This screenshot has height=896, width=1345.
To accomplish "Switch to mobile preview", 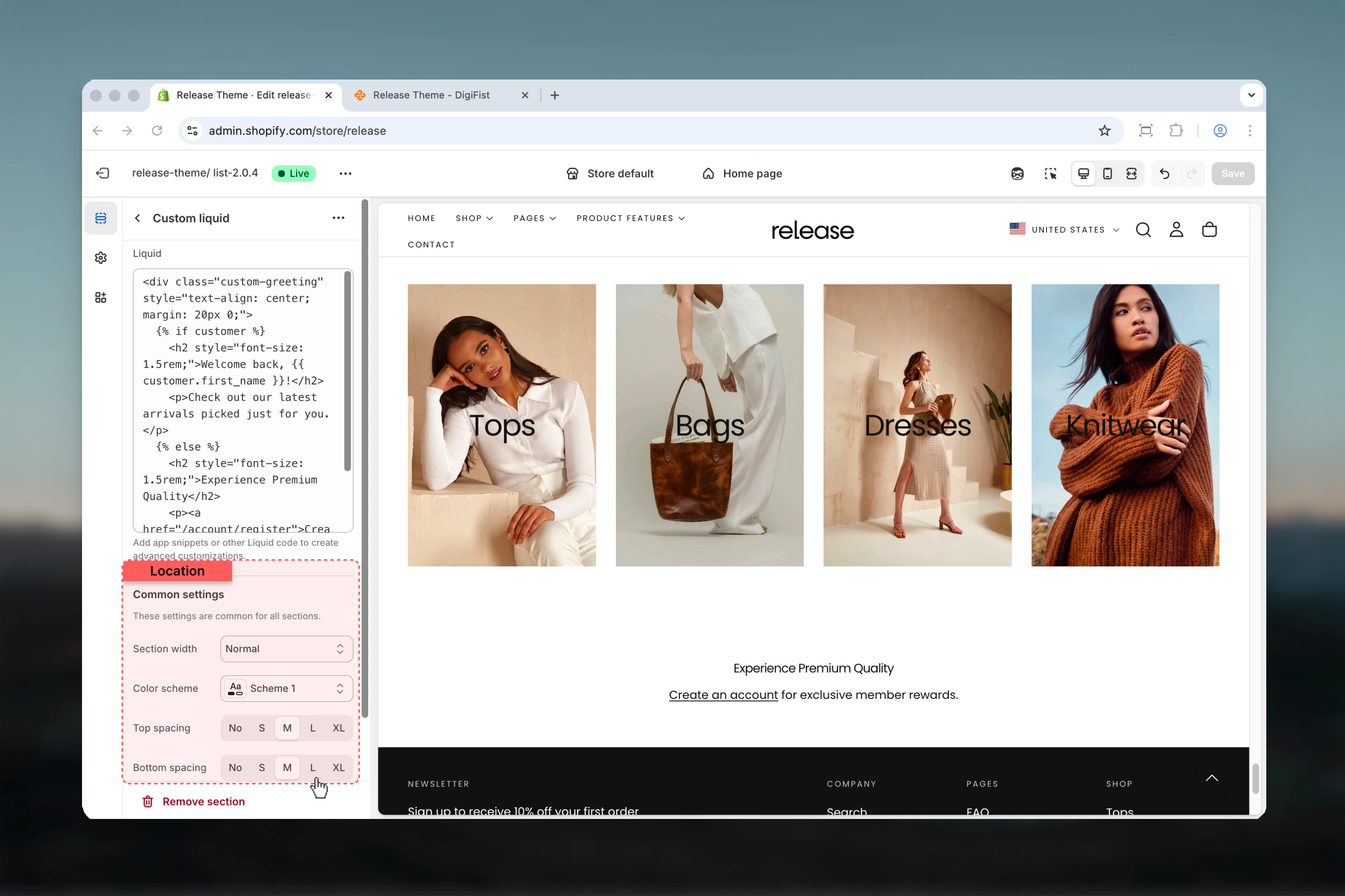I will [1107, 174].
